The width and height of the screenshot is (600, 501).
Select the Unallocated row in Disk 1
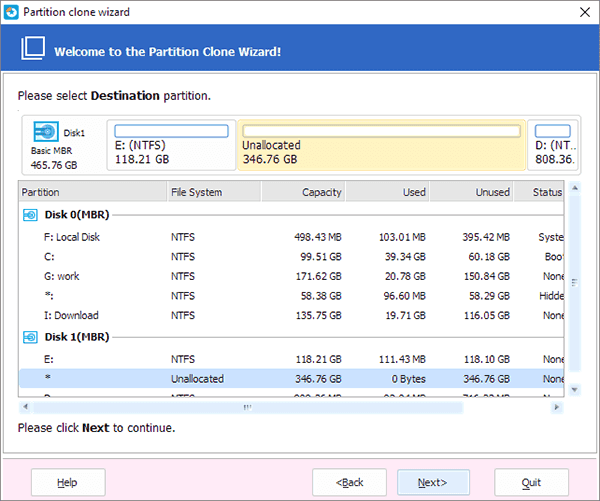[x=291, y=379]
